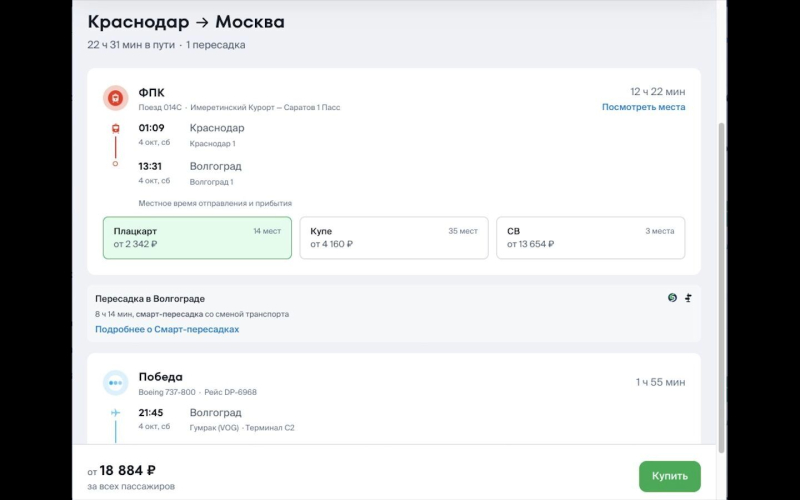Click the transport change icon in transfer row
800x500 pixels.
point(688,298)
